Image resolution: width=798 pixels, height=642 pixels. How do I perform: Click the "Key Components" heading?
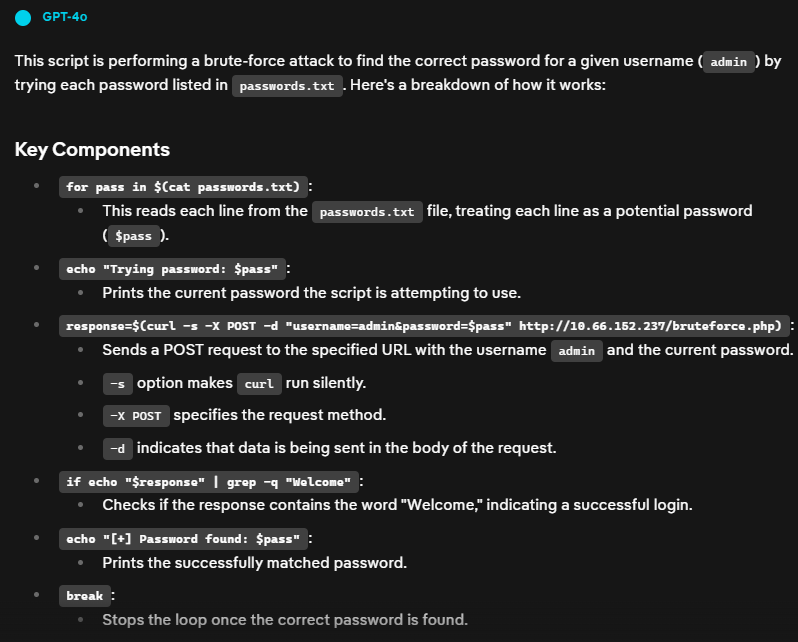pos(92,150)
